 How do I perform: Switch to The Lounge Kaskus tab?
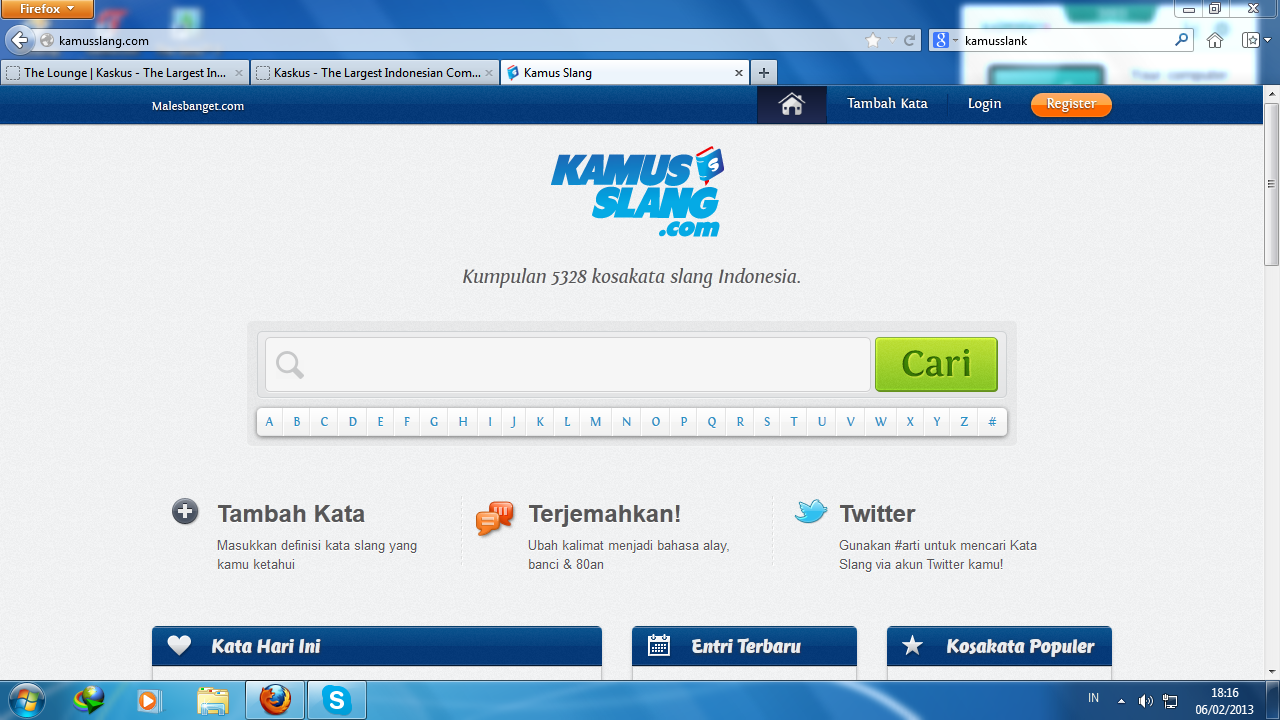(125, 73)
